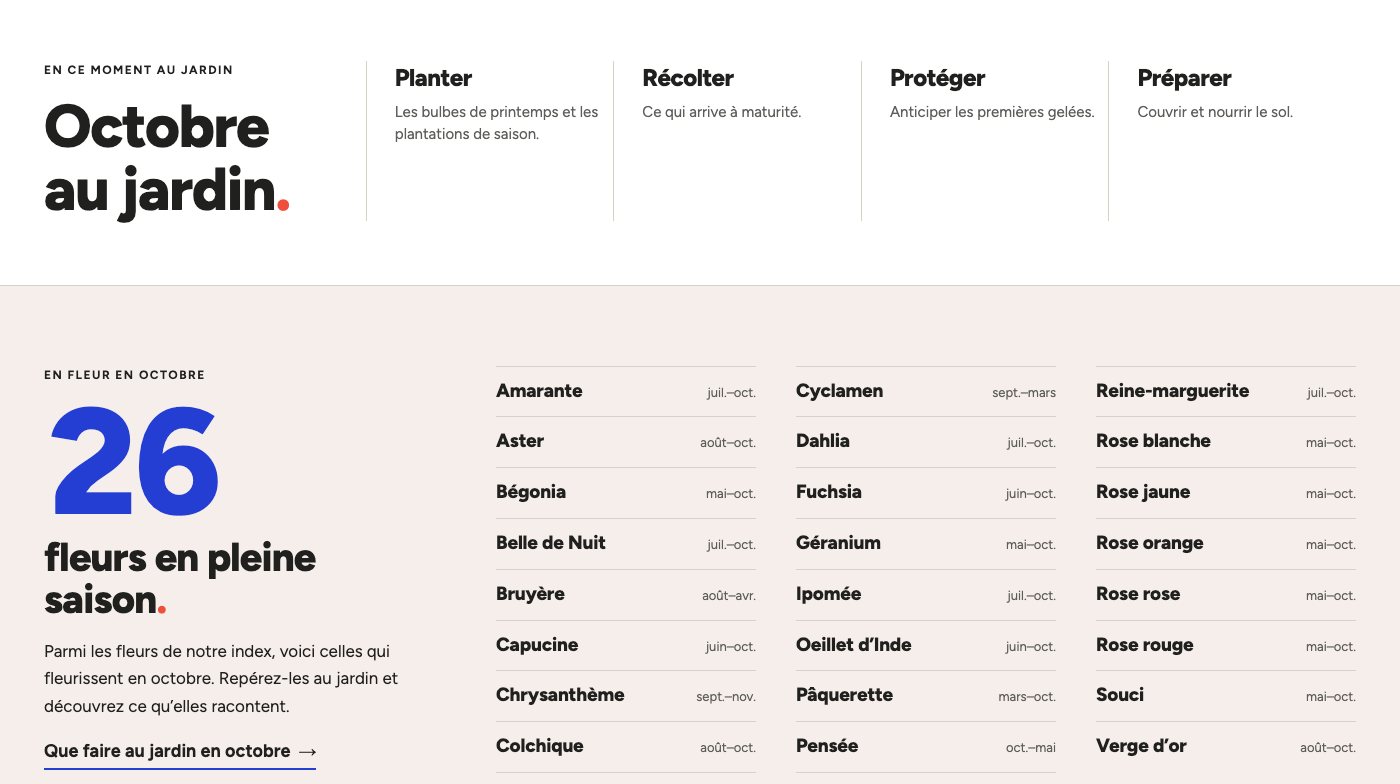Screen dimensions: 1400x784
Task: Open the Récolter section link
Action: tap(737, 141)
